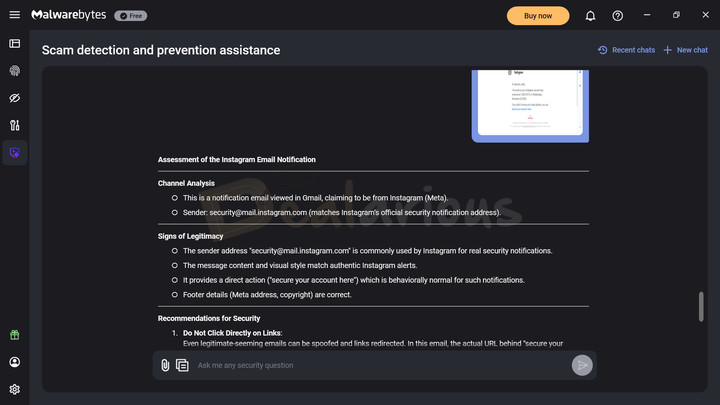Open the settings gear icon
The width and height of the screenshot is (720, 405).
tap(15, 389)
